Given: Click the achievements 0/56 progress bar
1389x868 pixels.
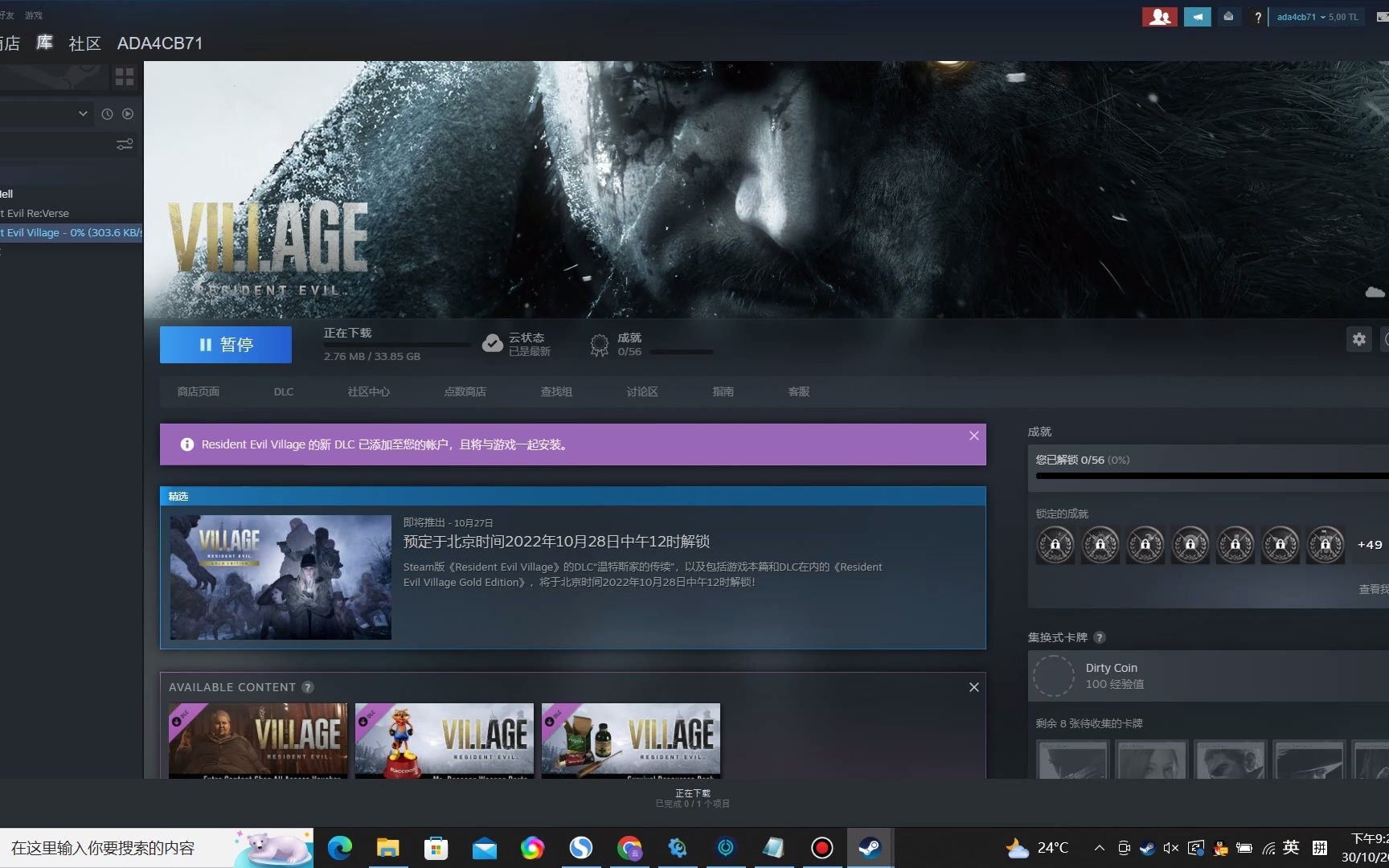Looking at the screenshot, I should (x=681, y=352).
